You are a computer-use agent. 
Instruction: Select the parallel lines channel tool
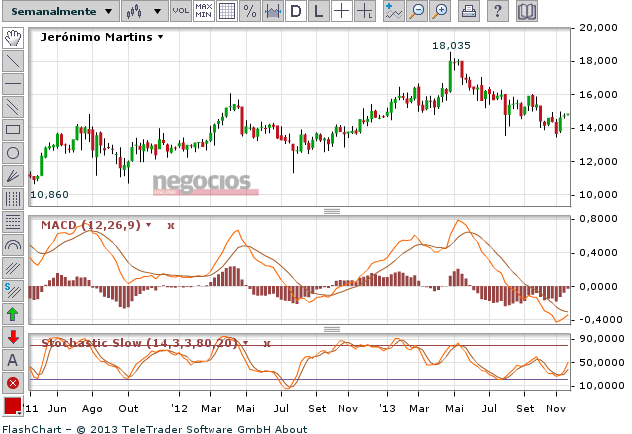click(13, 107)
